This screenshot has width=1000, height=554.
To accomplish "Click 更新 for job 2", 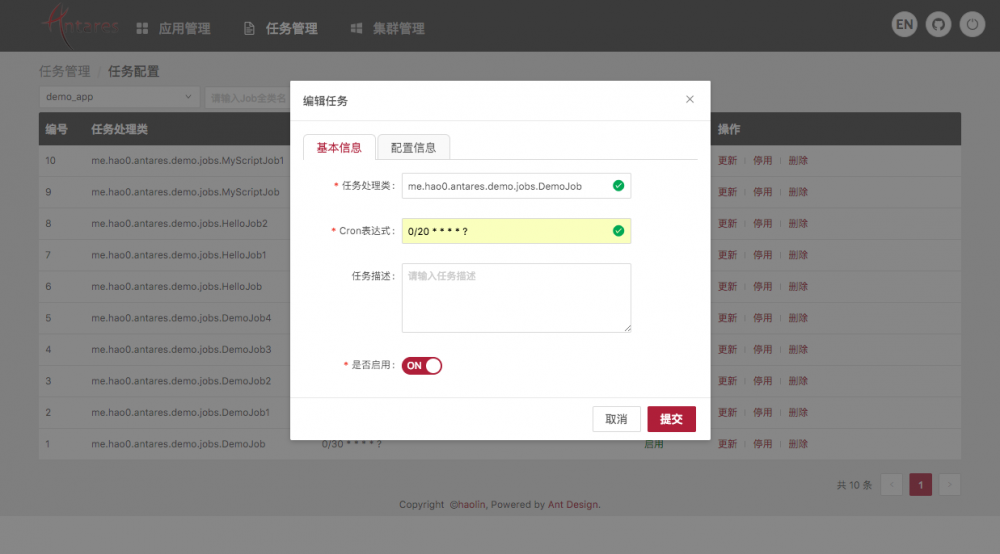I will (x=727, y=412).
